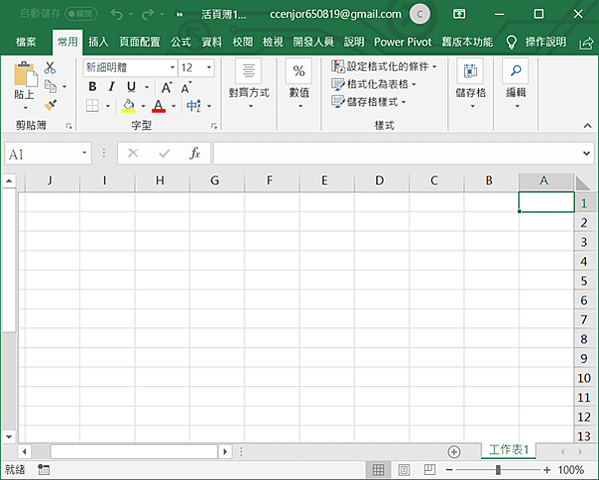Click the Cut scissors icon
This screenshot has width=599, height=480.
click(50, 68)
